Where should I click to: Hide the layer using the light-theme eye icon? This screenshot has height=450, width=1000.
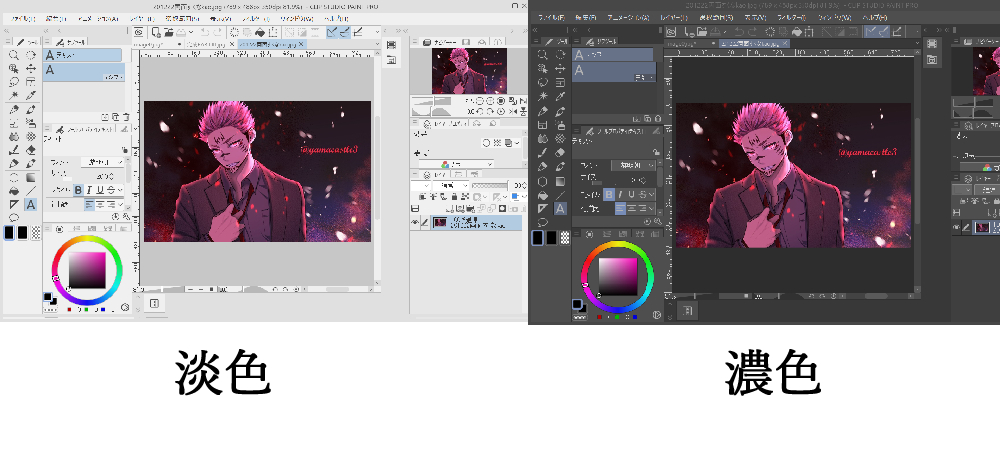pyautogui.click(x=415, y=222)
